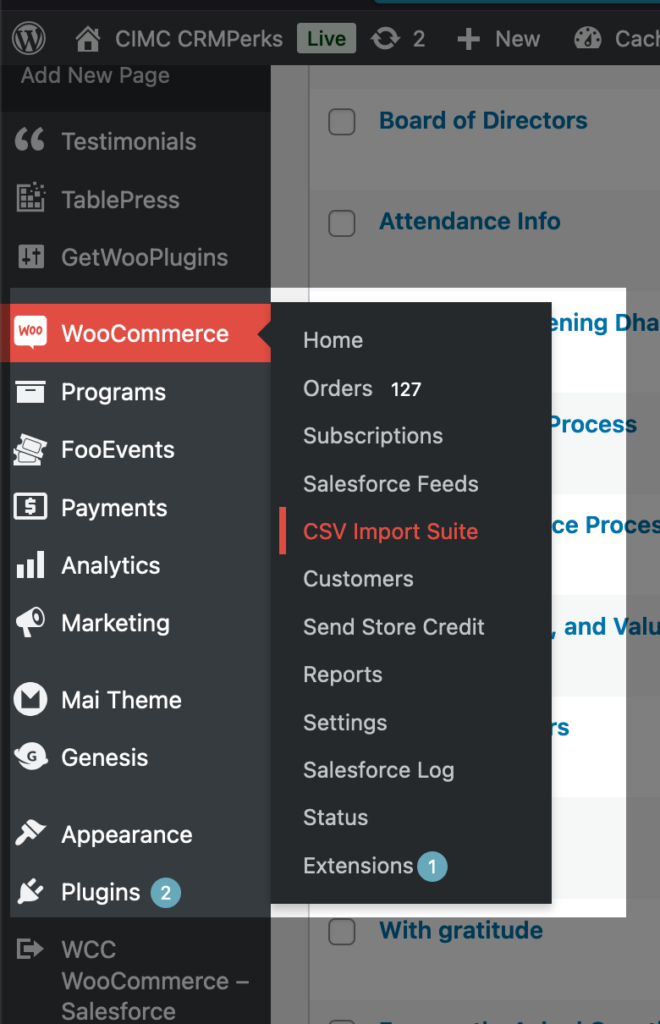Click the updates refresh icon
Image resolution: width=660 pixels, height=1024 pixels.
[x=385, y=39]
